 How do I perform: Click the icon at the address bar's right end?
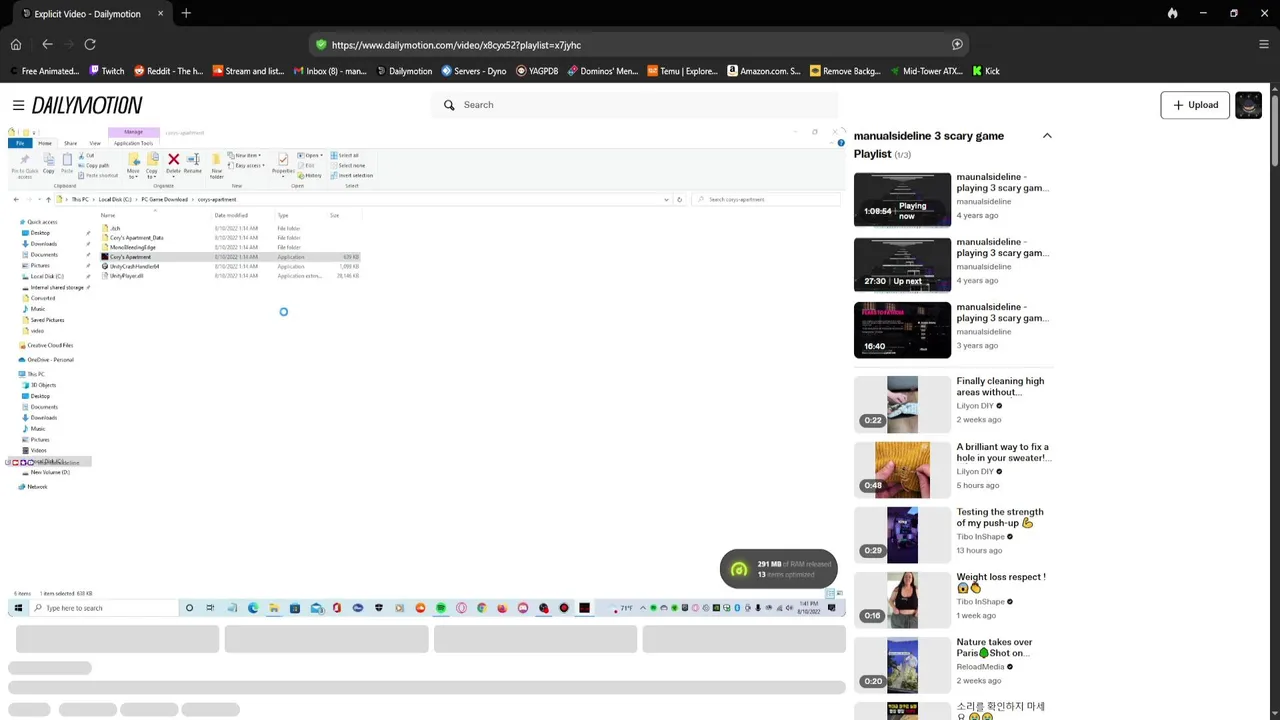pos(957,45)
